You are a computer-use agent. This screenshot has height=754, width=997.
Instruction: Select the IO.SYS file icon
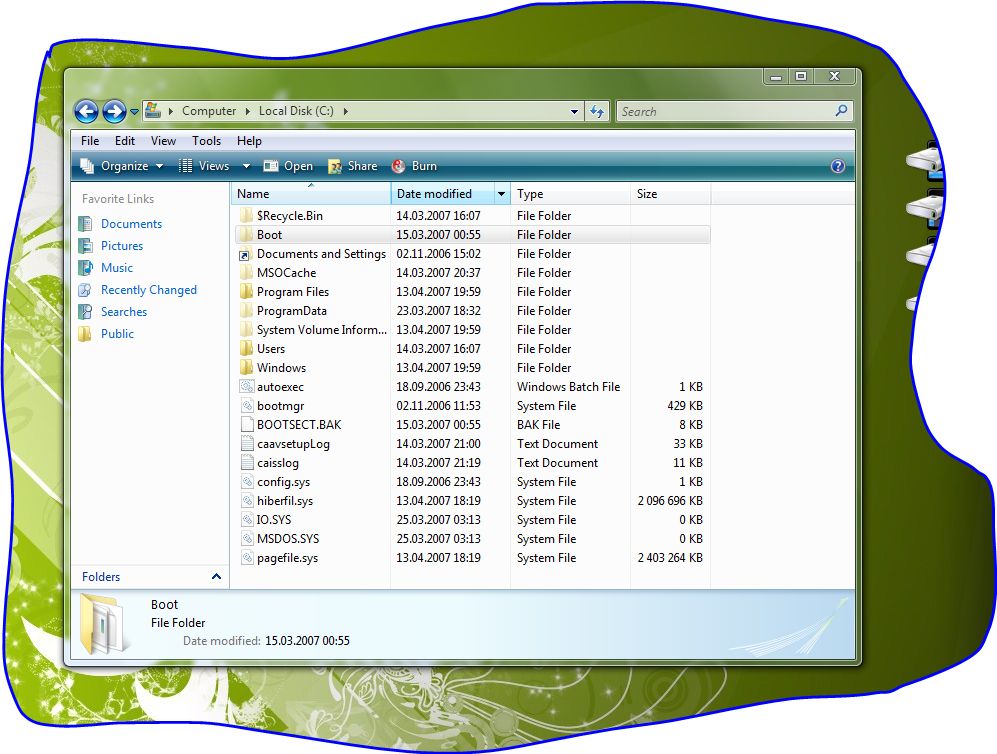coord(247,519)
